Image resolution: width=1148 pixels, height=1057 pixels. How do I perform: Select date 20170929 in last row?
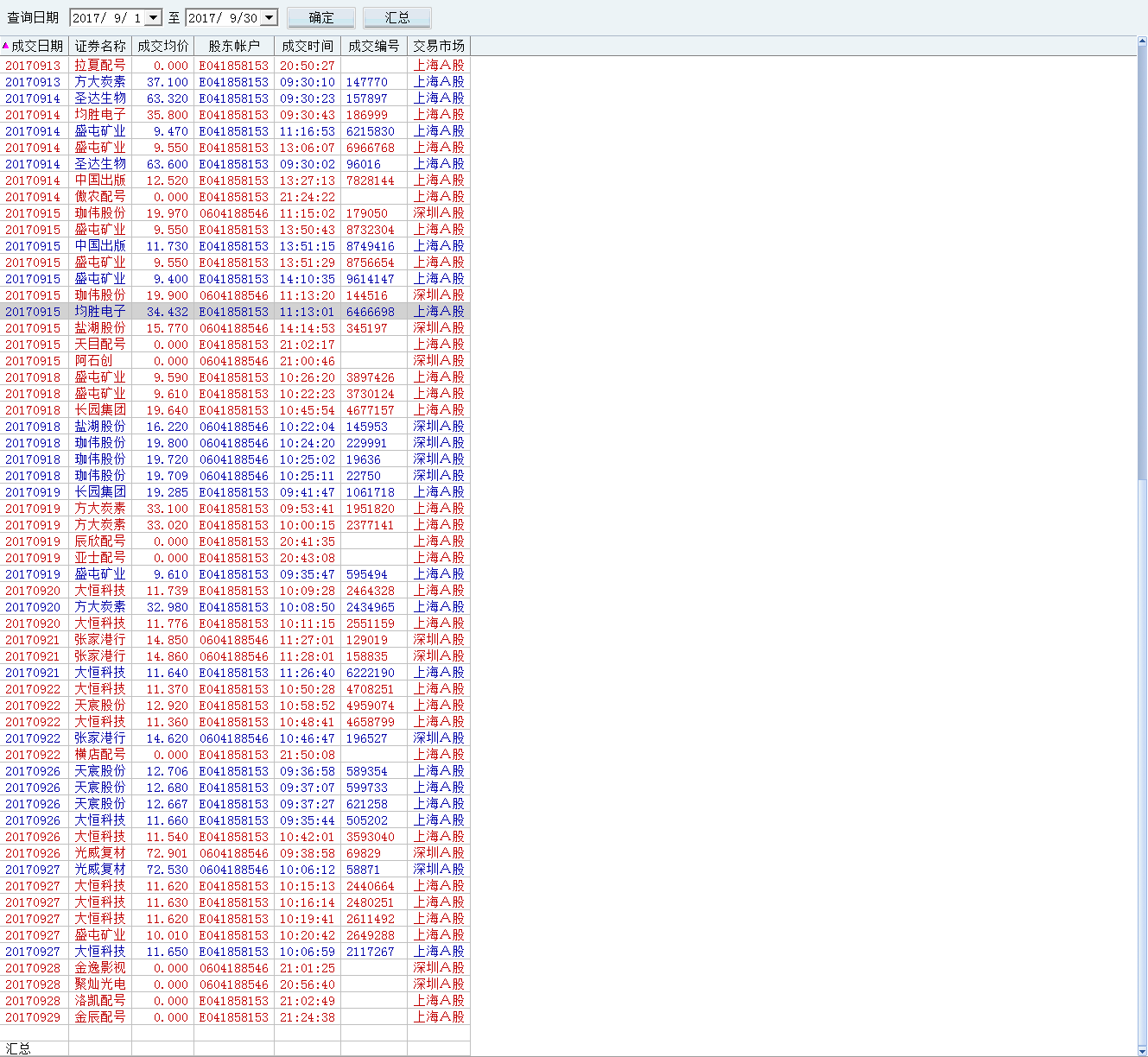click(x=33, y=1017)
